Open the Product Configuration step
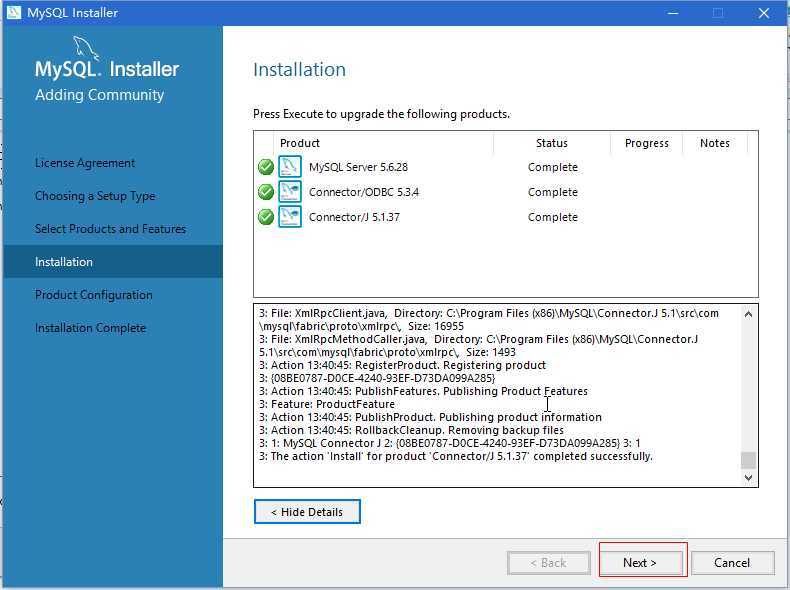790x590 pixels. (x=94, y=295)
